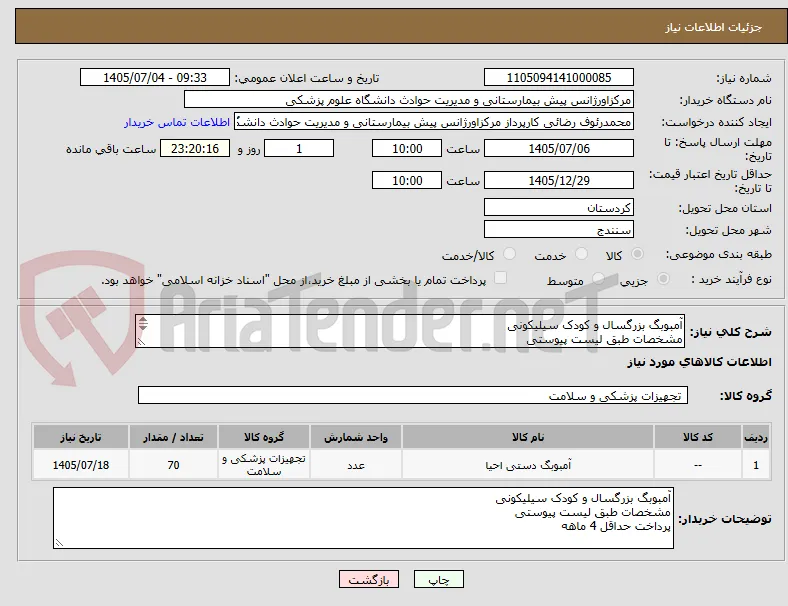
Task: Click the row number cell 1
Action: pos(756,465)
